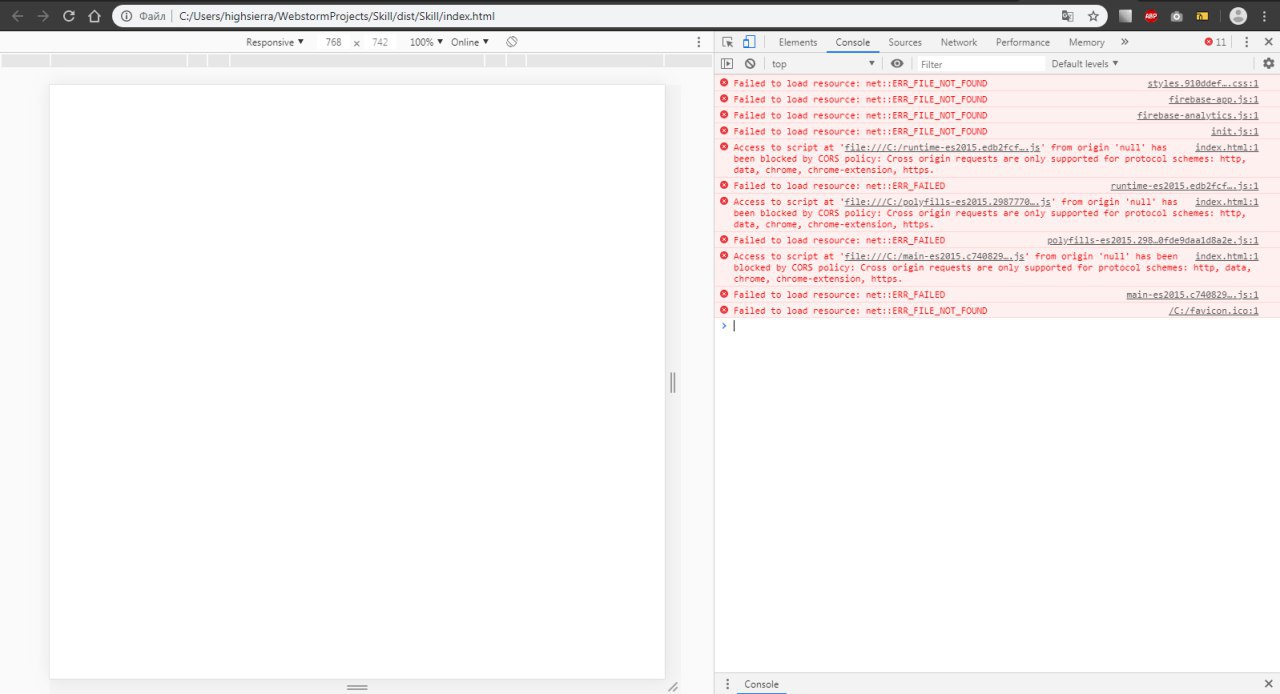Open device toolbar more options menu

[x=699, y=42]
